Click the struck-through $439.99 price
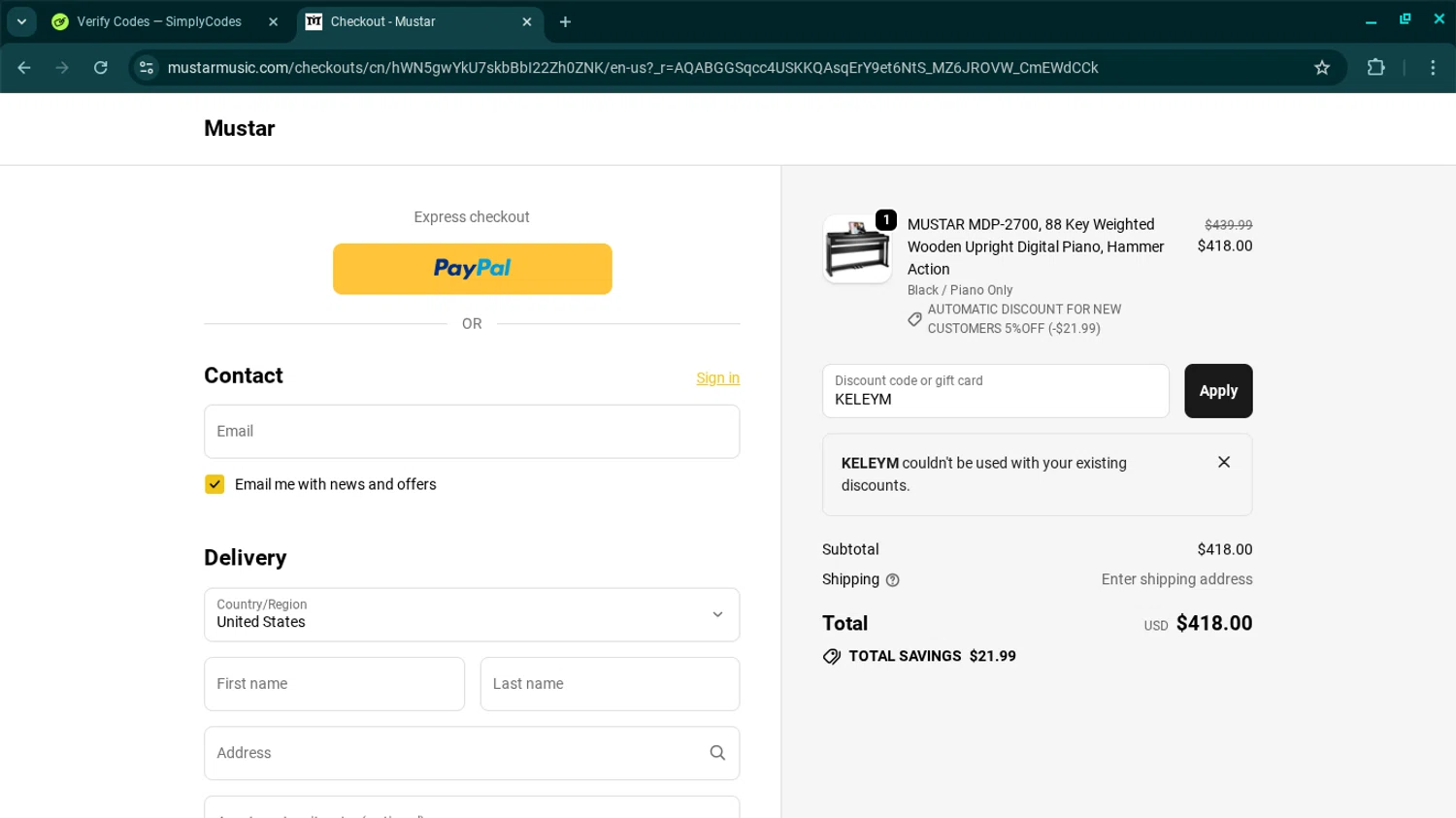1456x818 pixels. 1228,225
